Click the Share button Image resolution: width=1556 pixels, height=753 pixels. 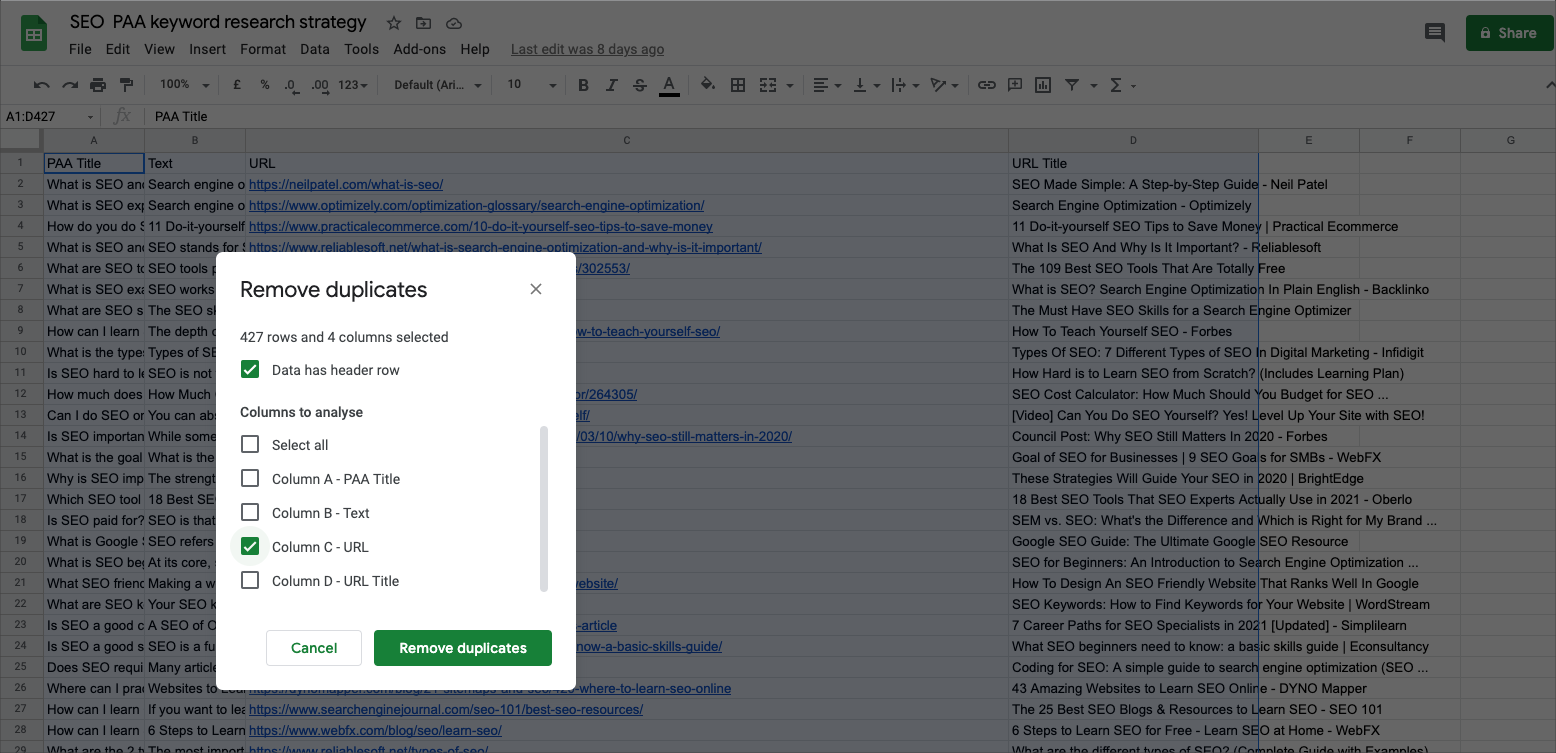[x=1508, y=33]
